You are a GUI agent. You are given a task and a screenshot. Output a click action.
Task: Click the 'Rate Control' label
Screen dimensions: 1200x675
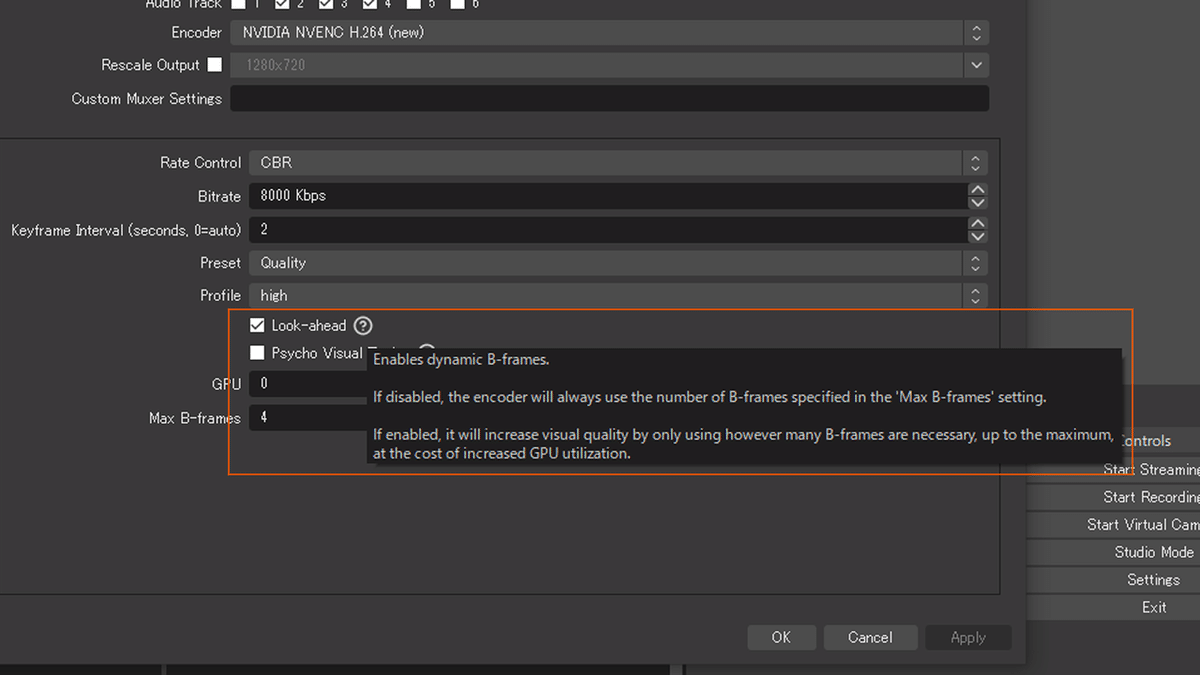(201, 163)
